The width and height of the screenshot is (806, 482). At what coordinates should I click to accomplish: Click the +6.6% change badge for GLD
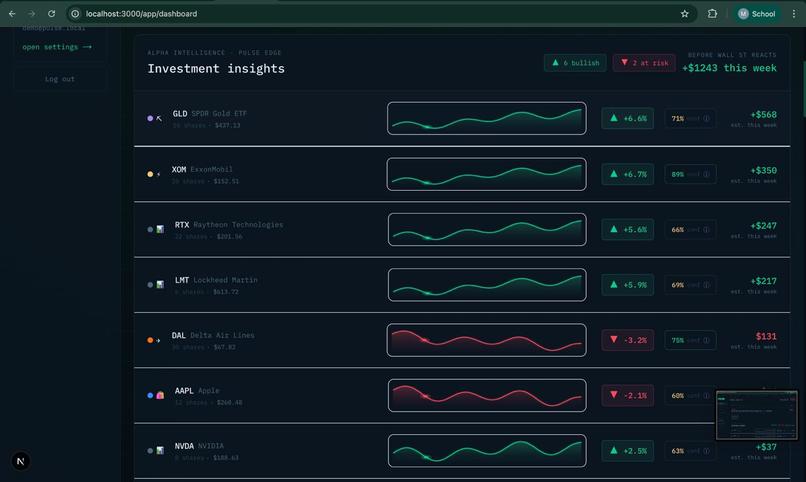pos(628,118)
